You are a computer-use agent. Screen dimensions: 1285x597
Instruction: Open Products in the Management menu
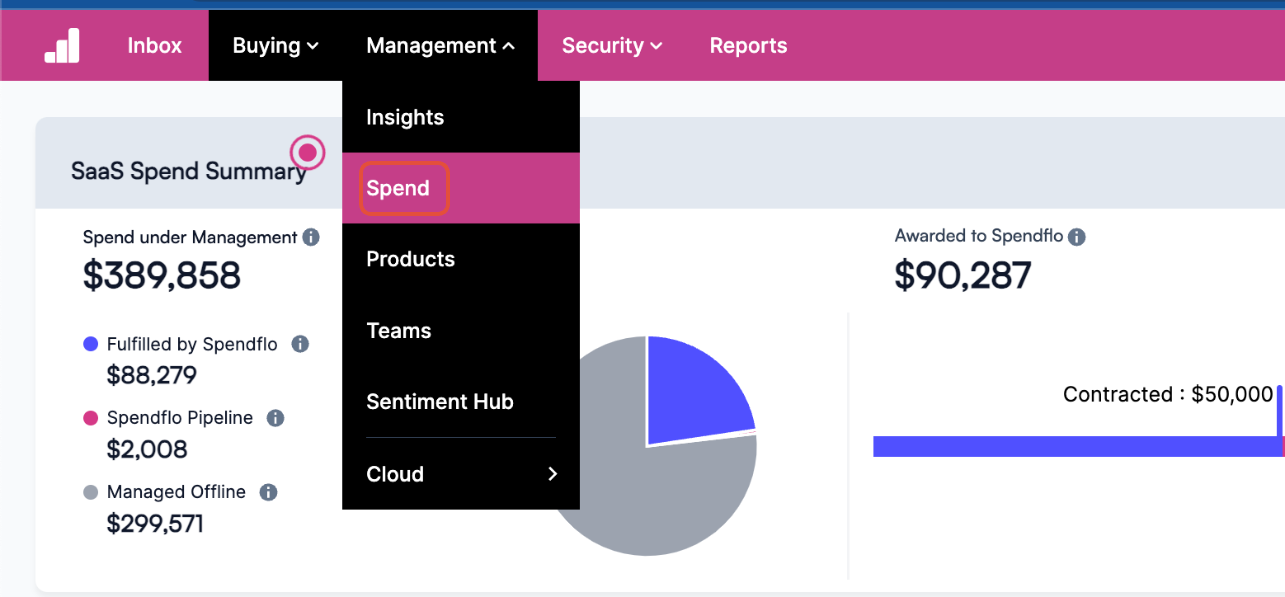coord(461,259)
